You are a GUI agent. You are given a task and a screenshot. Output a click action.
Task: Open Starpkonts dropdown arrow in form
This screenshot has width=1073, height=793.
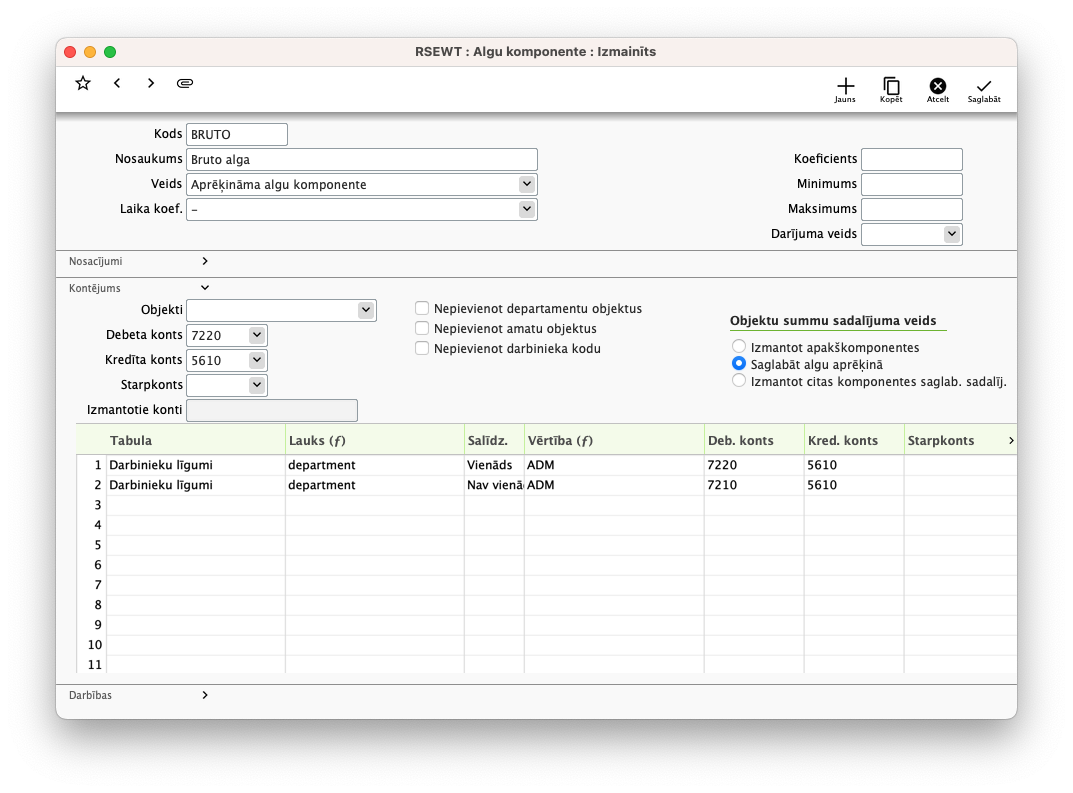(257, 385)
